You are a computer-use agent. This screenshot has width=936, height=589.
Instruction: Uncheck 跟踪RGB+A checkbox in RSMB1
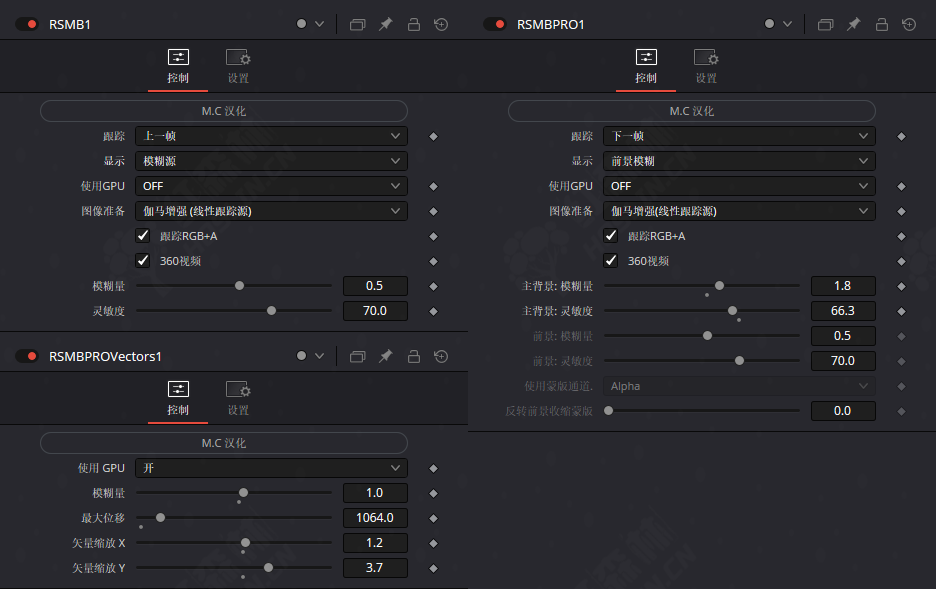[x=143, y=236]
